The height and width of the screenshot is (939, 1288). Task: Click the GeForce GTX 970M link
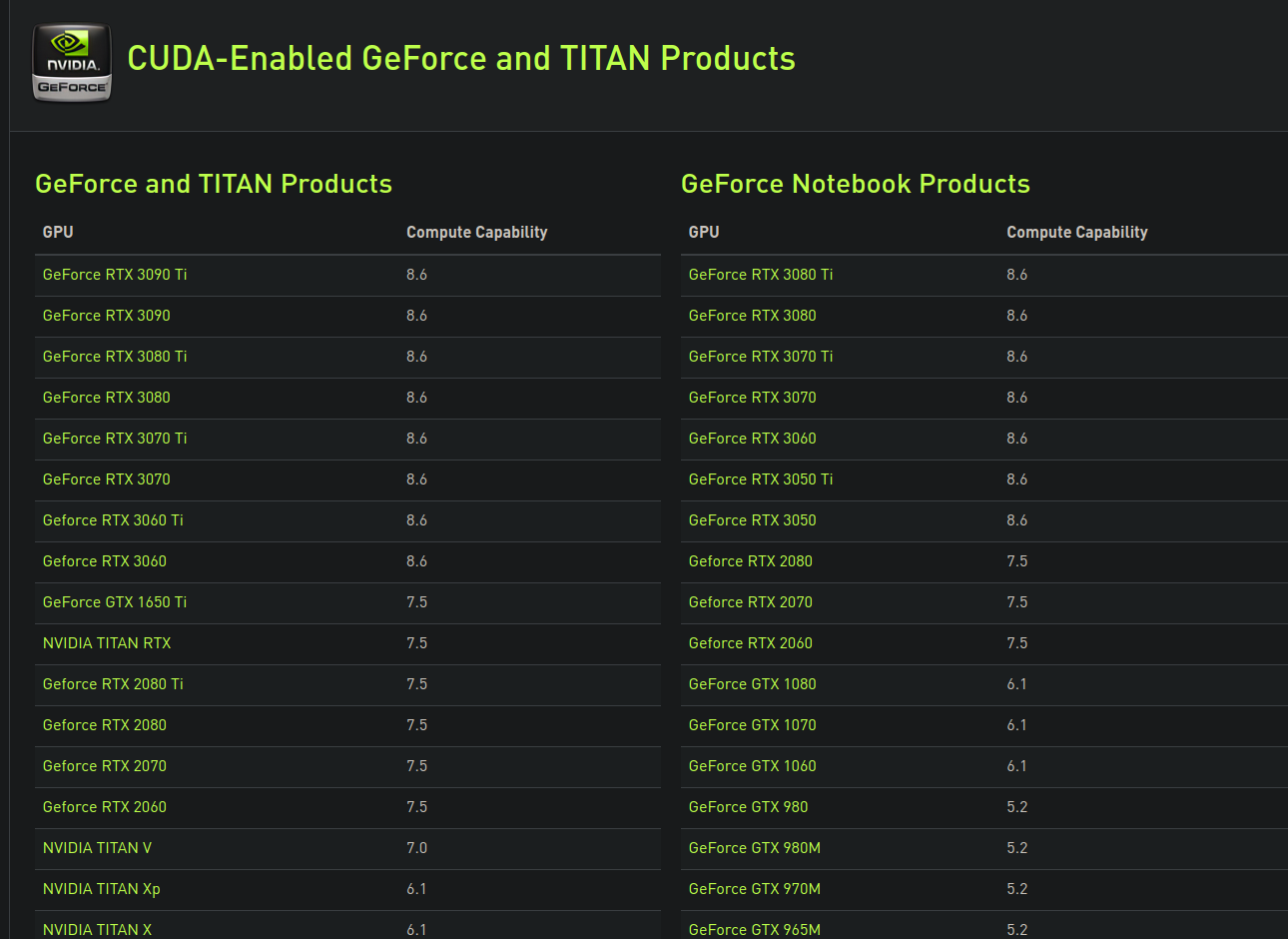[x=755, y=889]
